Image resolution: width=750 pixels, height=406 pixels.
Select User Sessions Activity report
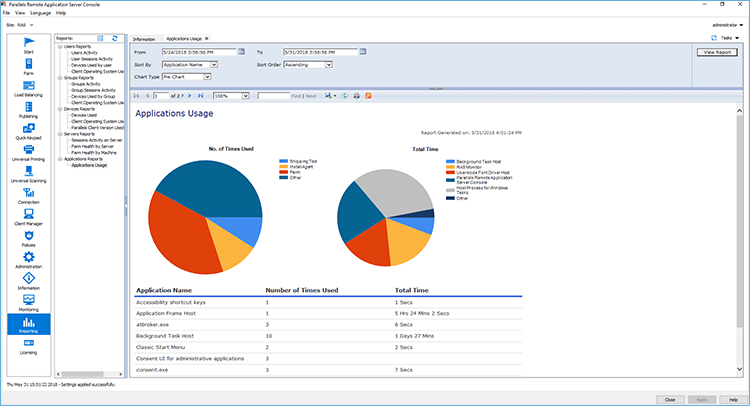click(x=92, y=59)
